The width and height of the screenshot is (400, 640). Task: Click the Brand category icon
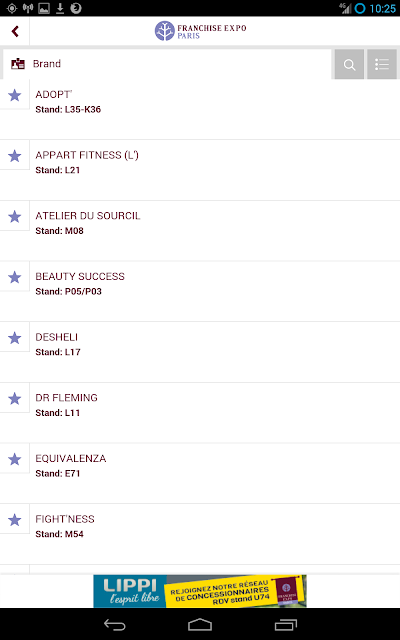[18, 64]
